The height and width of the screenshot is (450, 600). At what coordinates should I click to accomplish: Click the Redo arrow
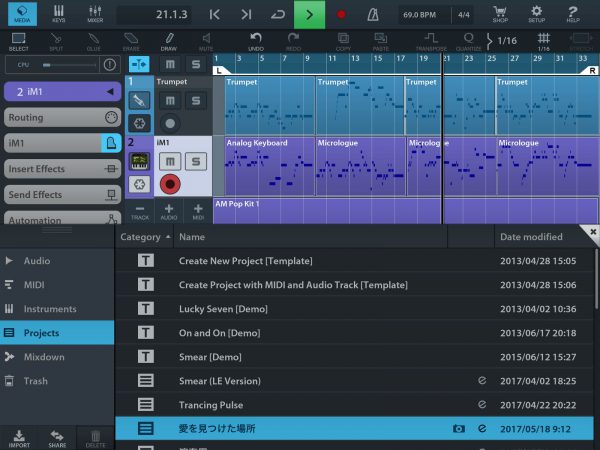click(293, 42)
